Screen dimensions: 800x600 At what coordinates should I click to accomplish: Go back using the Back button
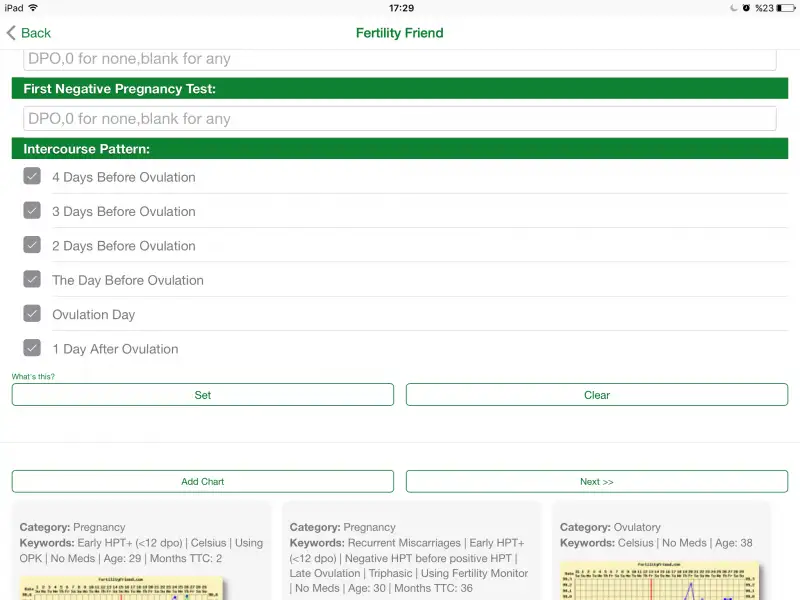(x=29, y=33)
